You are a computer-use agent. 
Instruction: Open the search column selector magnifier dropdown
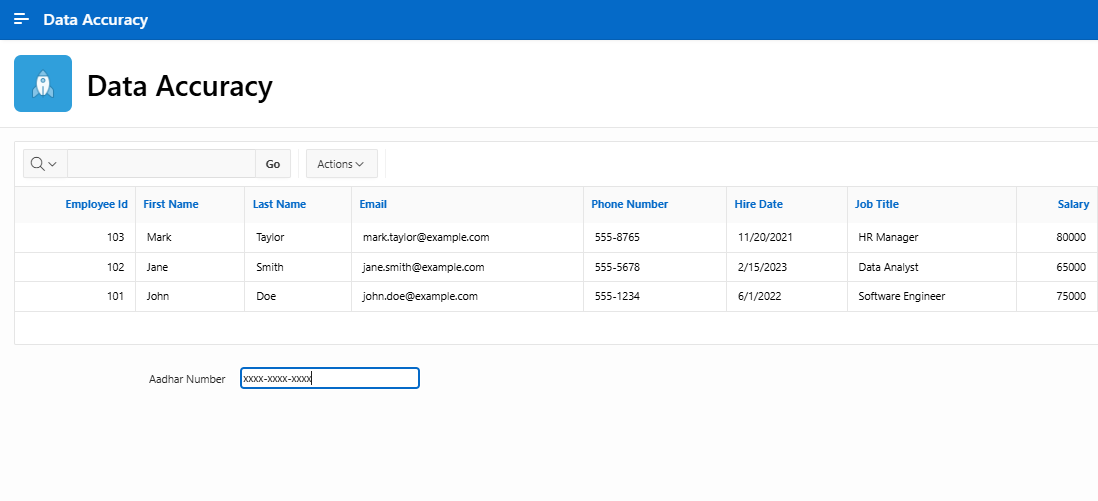tap(45, 163)
